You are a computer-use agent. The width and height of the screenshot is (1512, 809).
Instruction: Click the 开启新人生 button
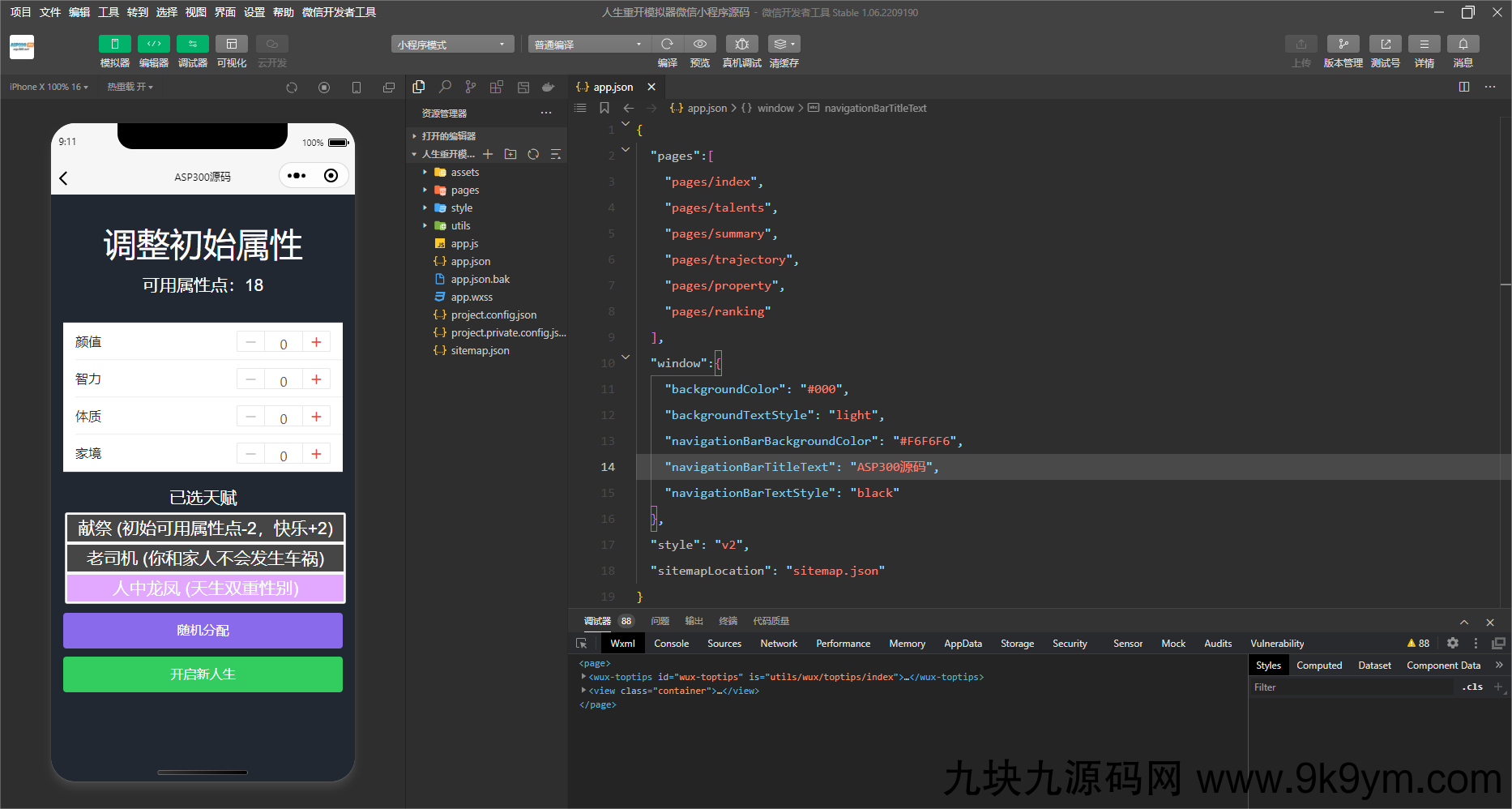203,674
